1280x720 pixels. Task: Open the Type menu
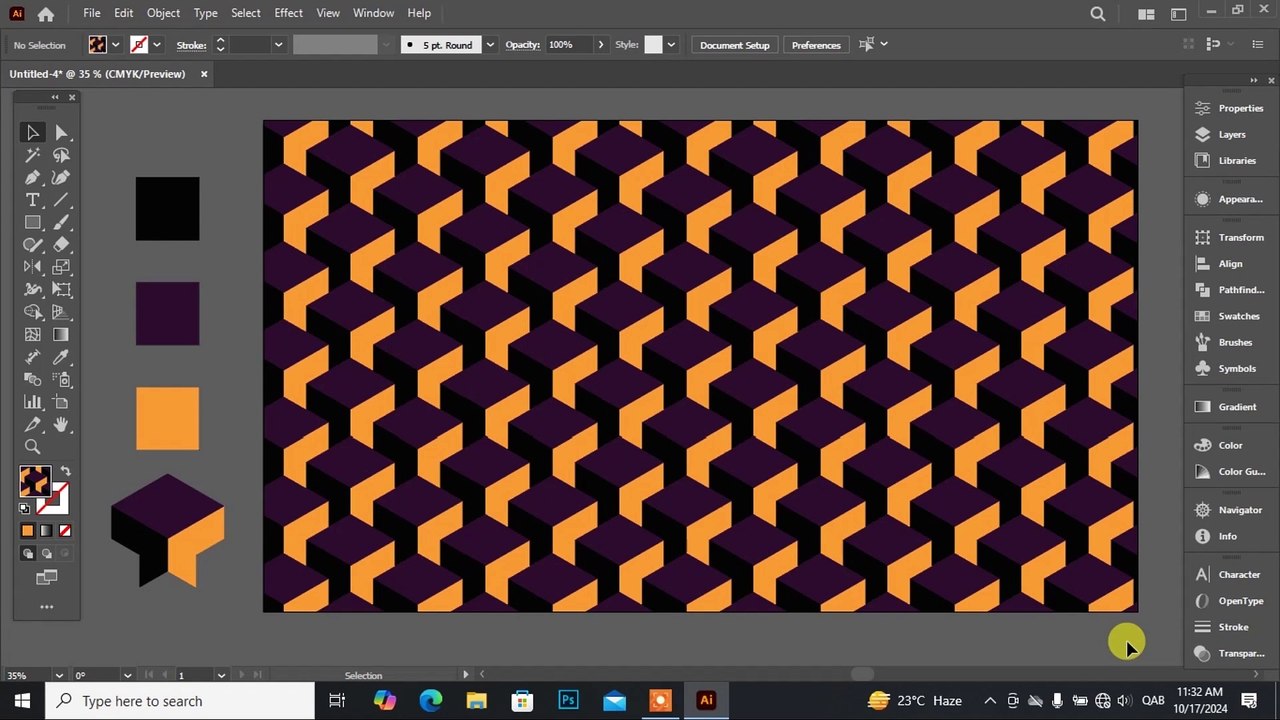pos(205,13)
